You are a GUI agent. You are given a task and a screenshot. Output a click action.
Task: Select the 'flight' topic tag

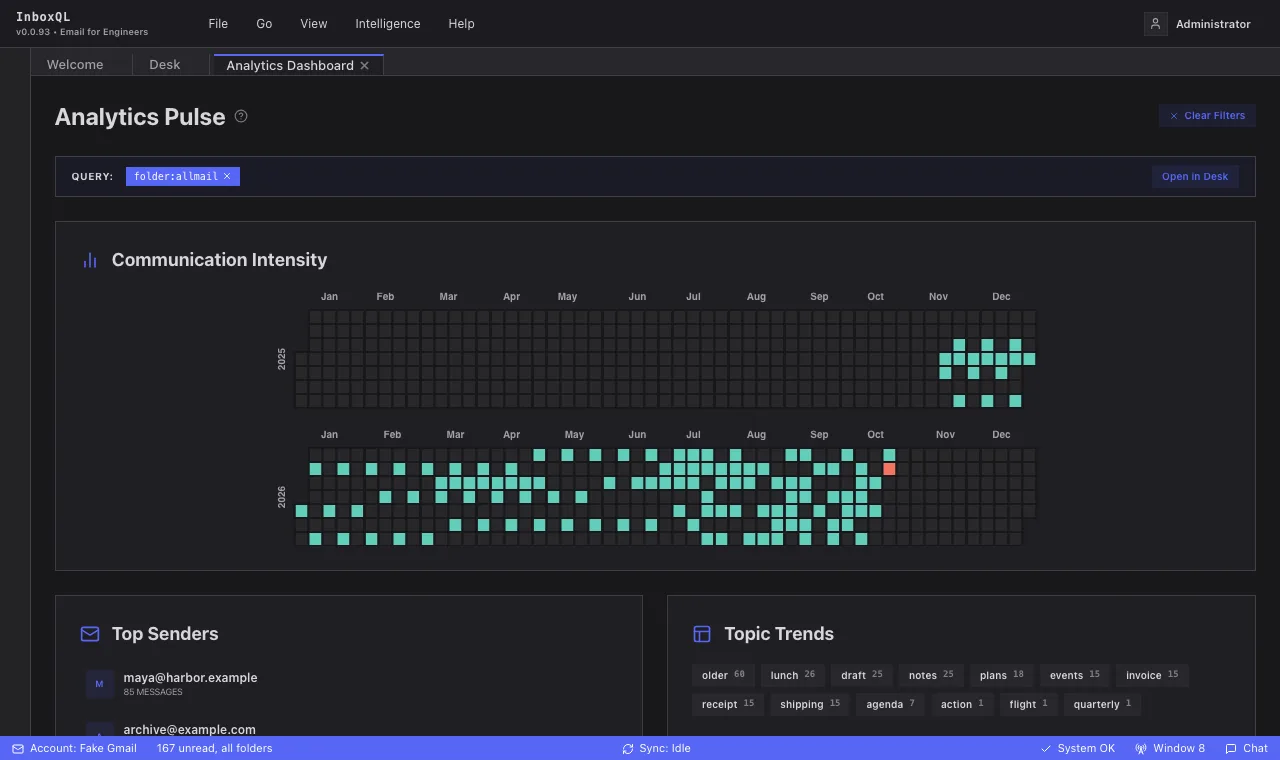pos(1028,704)
